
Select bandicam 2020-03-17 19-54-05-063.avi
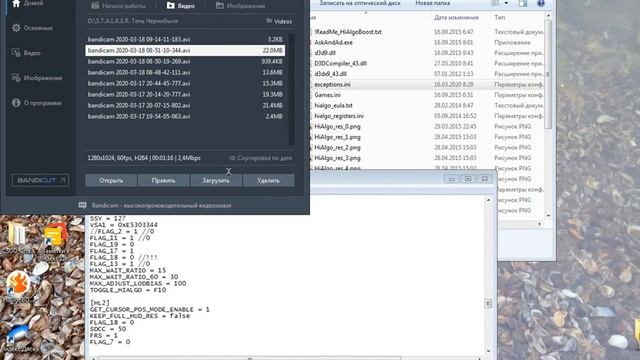point(185,116)
